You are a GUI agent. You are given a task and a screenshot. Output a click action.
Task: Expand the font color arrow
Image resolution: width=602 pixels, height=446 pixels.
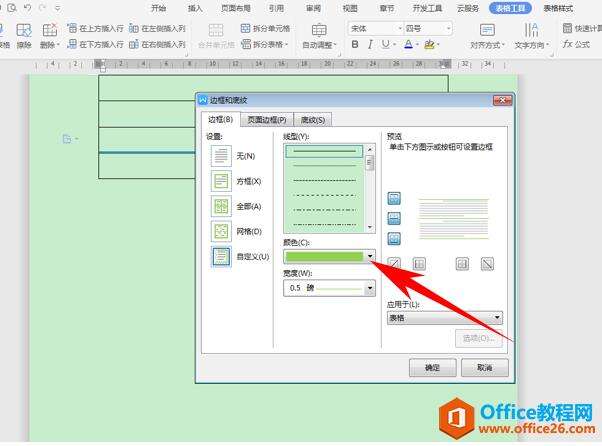pyautogui.click(x=417, y=45)
